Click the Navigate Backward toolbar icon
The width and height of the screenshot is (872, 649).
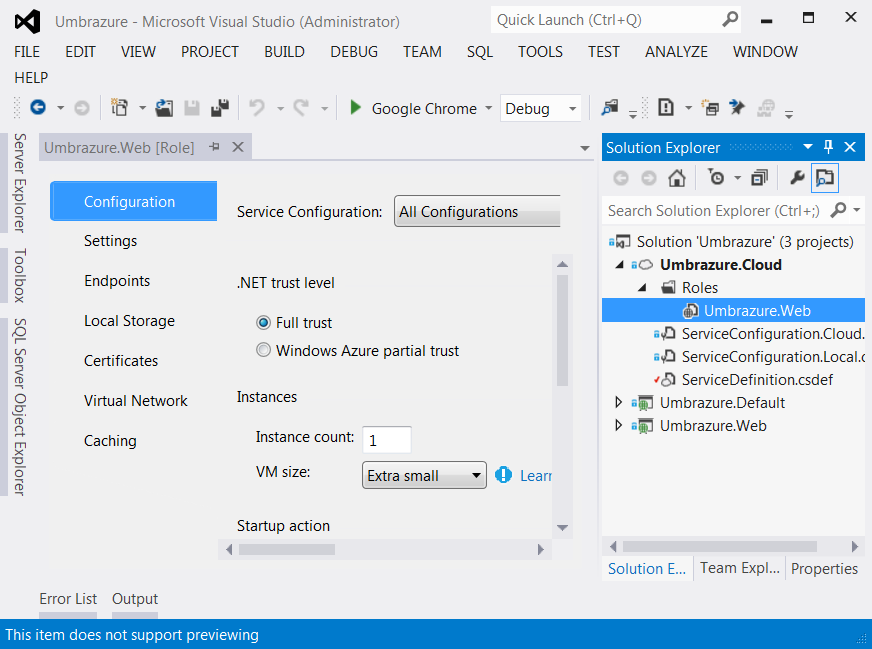[38, 108]
